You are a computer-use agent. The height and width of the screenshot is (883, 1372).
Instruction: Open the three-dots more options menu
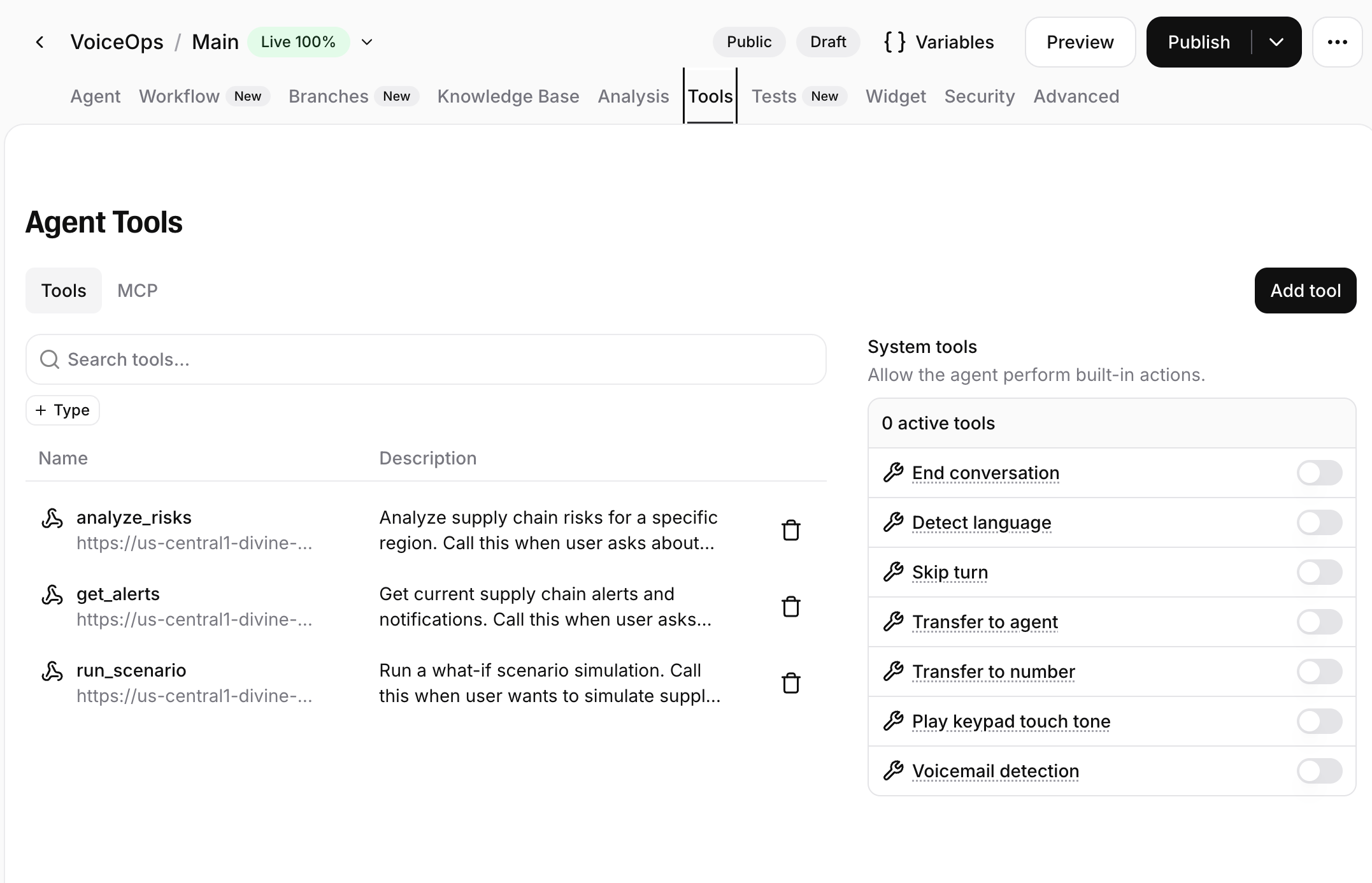tap(1337, 42)
